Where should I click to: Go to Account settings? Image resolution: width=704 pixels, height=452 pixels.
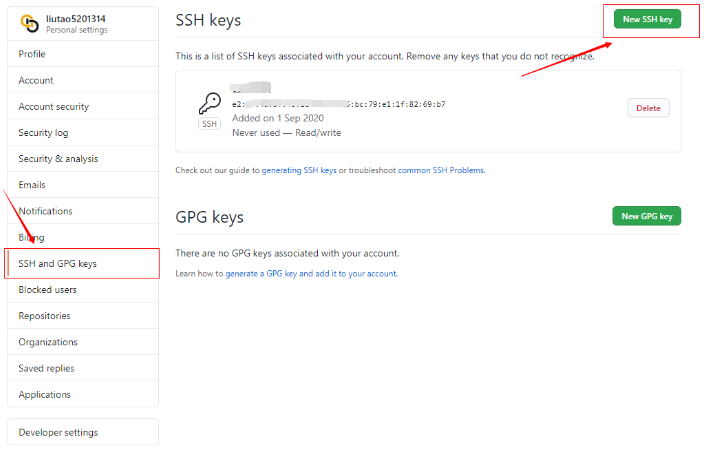pyautogui.click(x=36, y=80)
